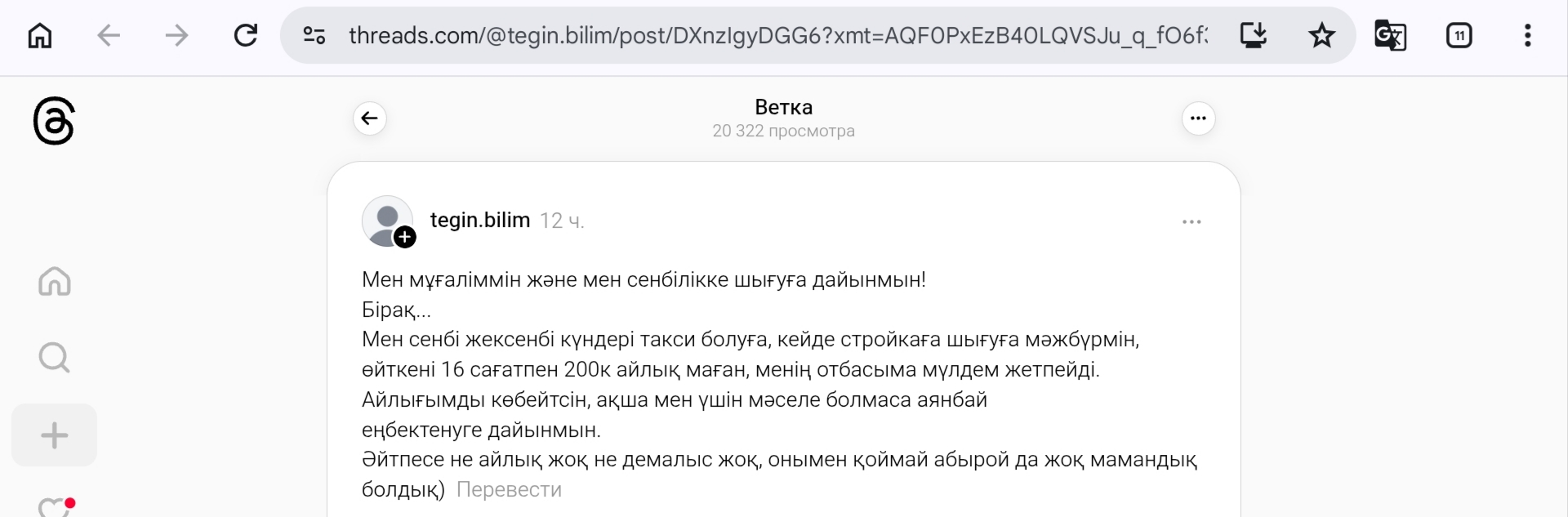Open the tab switcher showing 11 tabs
This screenshot has width=1568, height=517.
tap(1459, 35)
